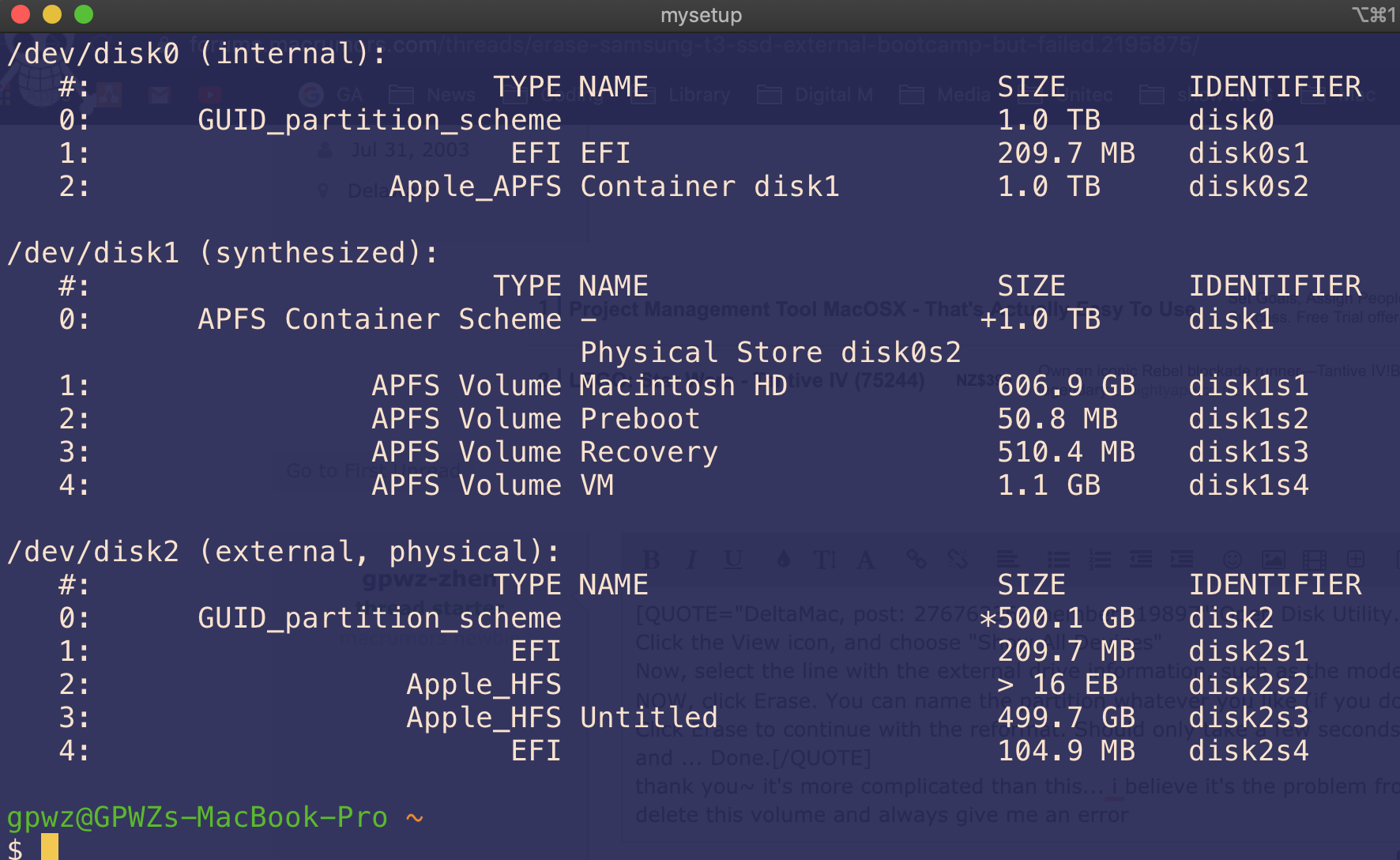Select the disk1s2 identifier

click(1249, 419)
